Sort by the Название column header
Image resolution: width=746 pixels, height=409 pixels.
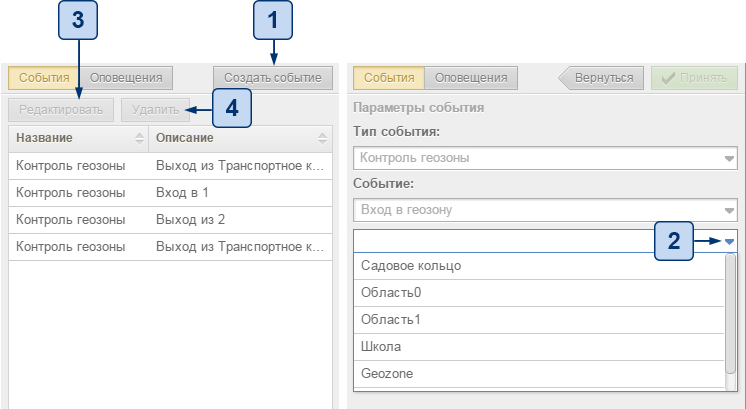pos(79,138)
